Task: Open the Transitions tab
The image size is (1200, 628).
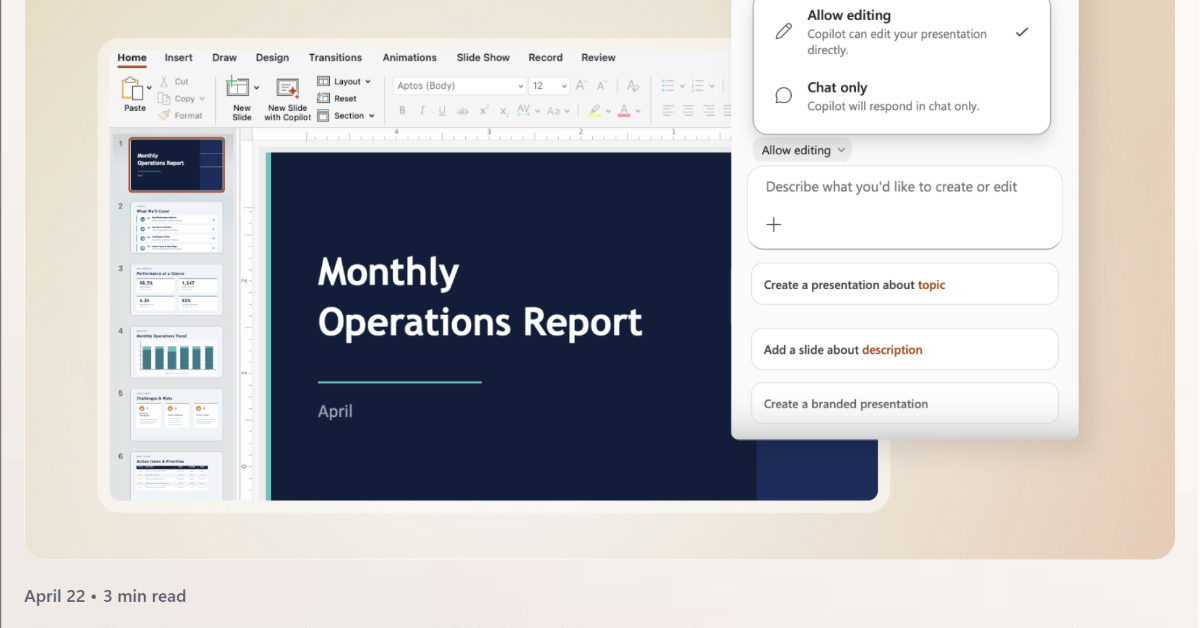Action: click(x=335, y=58)
